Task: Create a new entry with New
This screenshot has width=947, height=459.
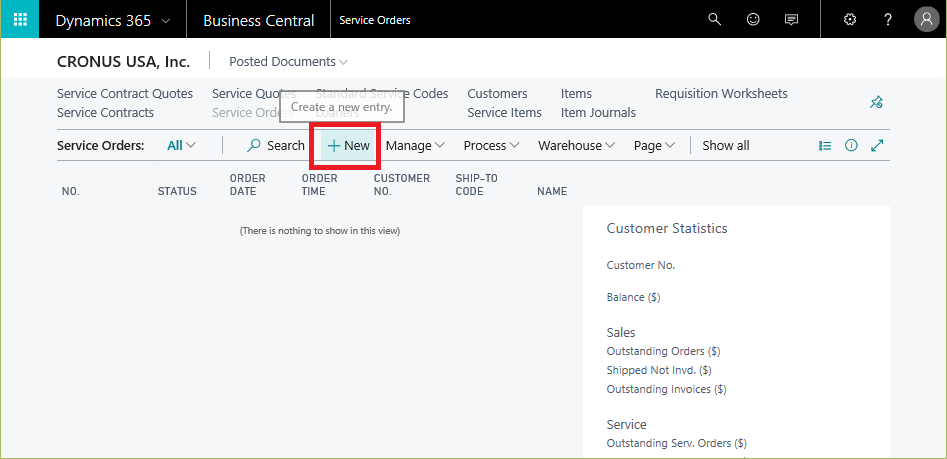Action: [348, 146]
